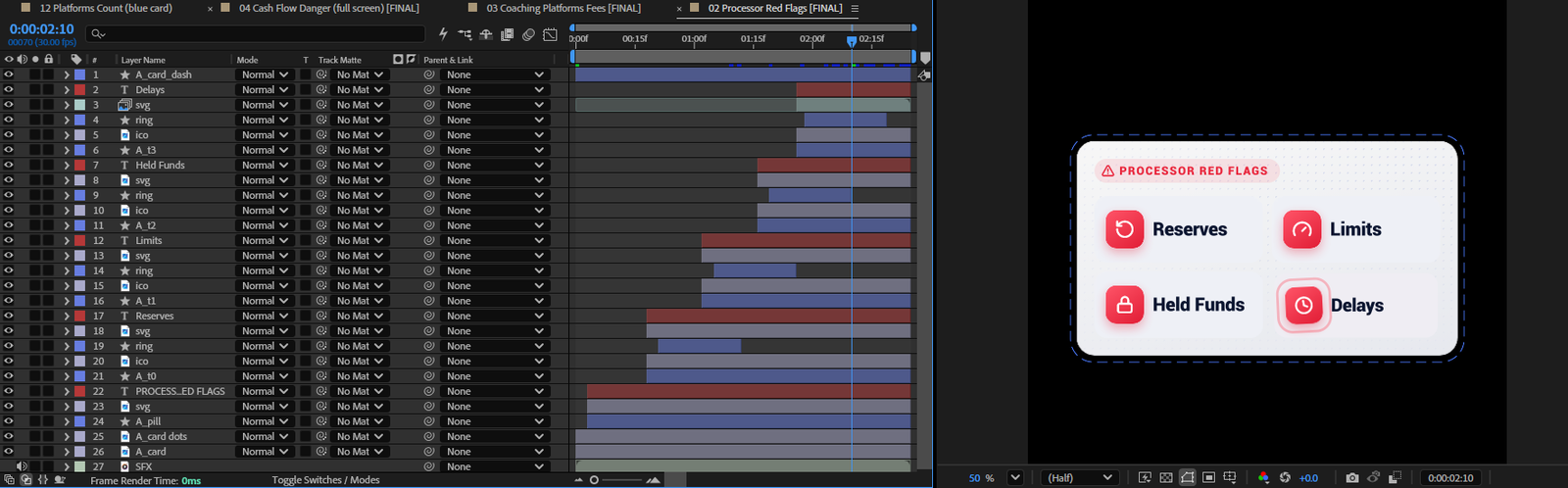
Task: Close the 04 Cash Flow Danger tab
Action: pyautogui.click(x=210, y=9)
